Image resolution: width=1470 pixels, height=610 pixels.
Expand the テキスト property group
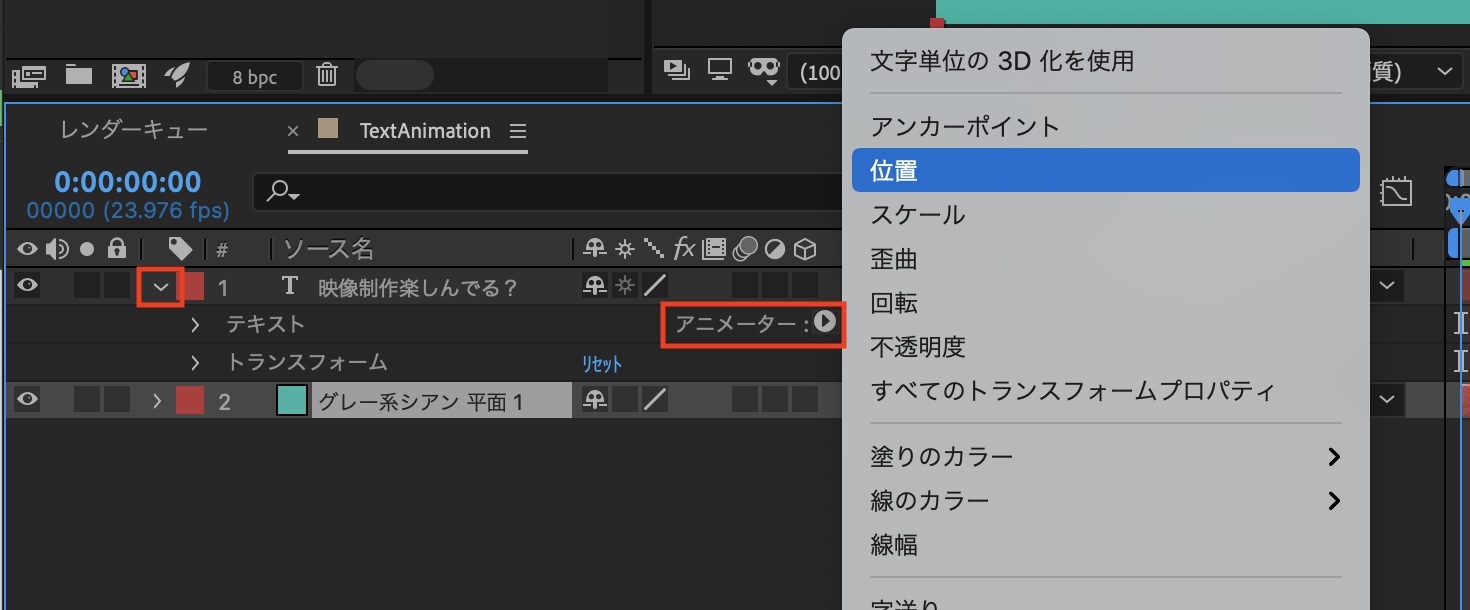click(x=195, y=324)
